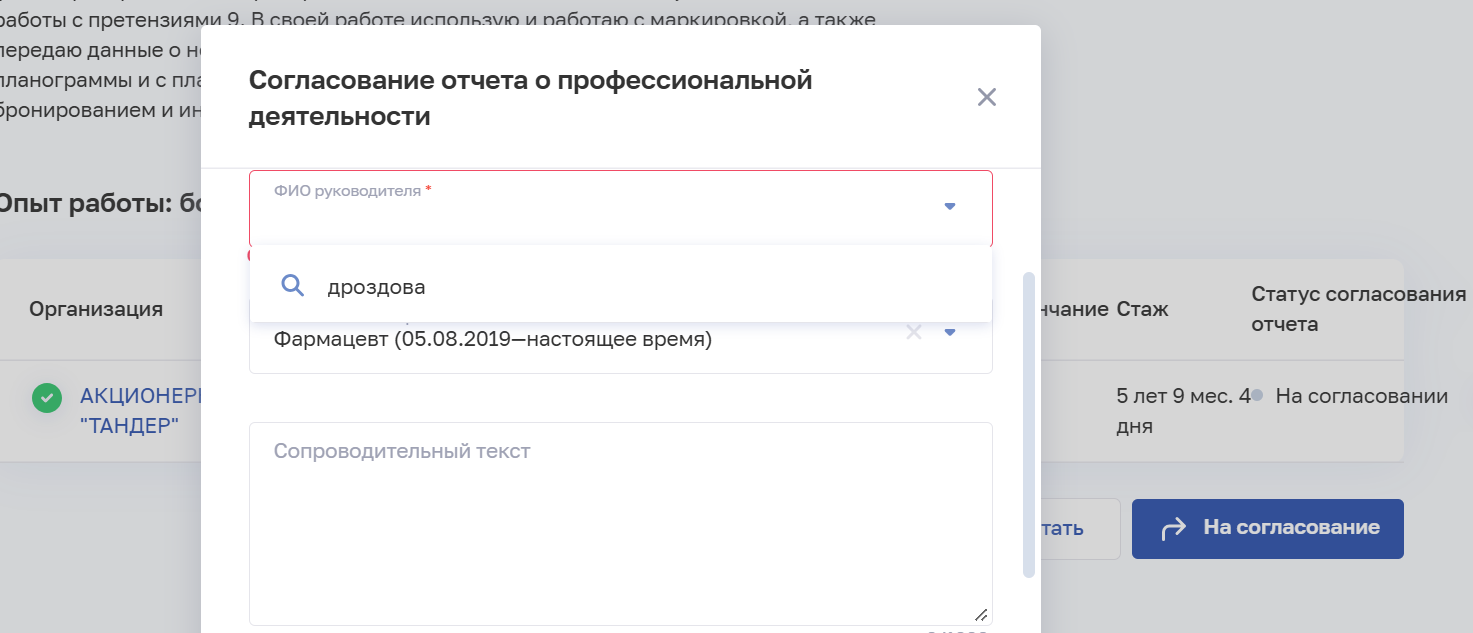The height and width of the screenshot is (633, 1473).
Task: Close the dialog using the X icon
Action: coord(986,97)
